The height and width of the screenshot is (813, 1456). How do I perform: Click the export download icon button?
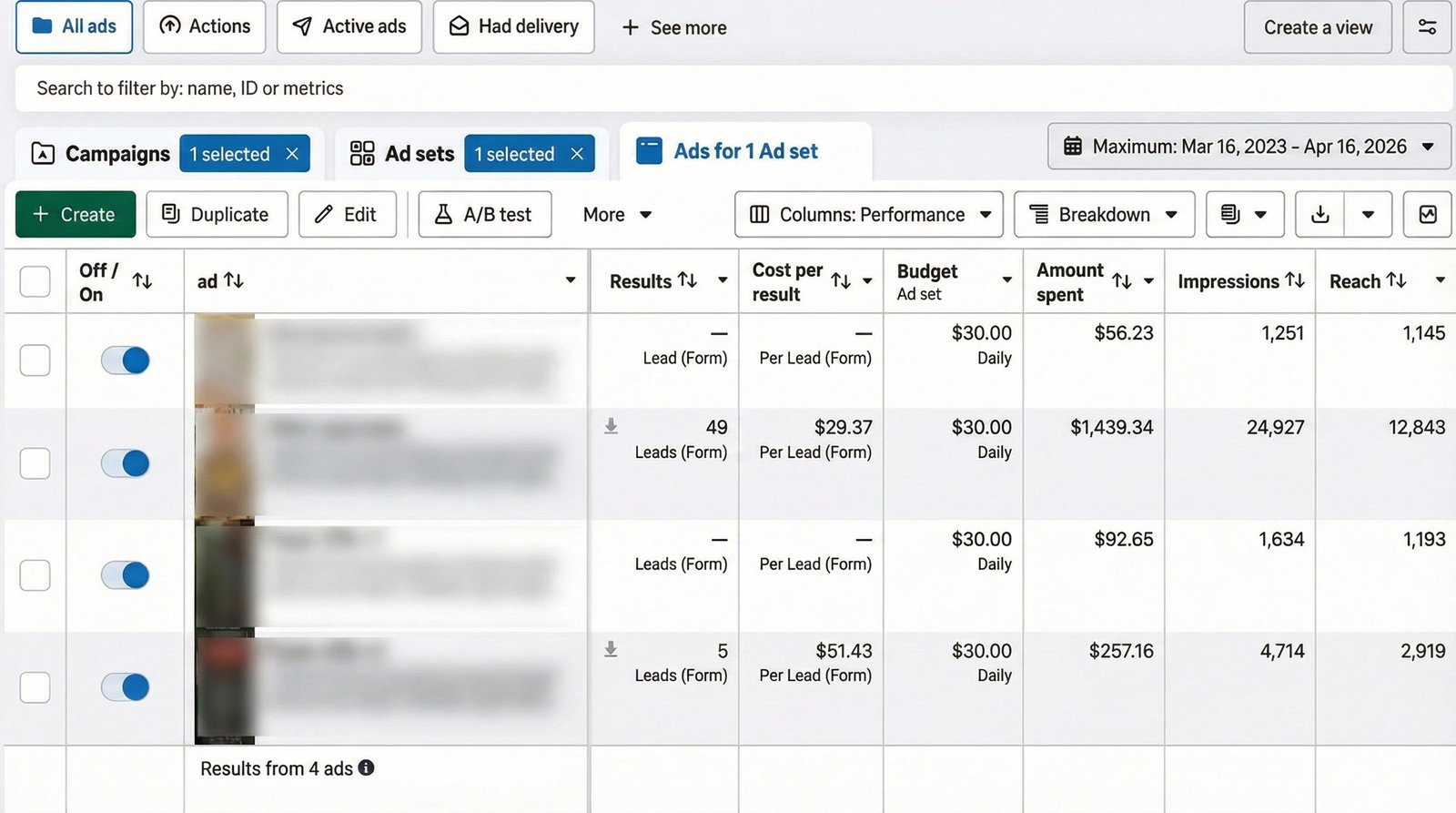pyautogui.click(x=1319, y=215)
